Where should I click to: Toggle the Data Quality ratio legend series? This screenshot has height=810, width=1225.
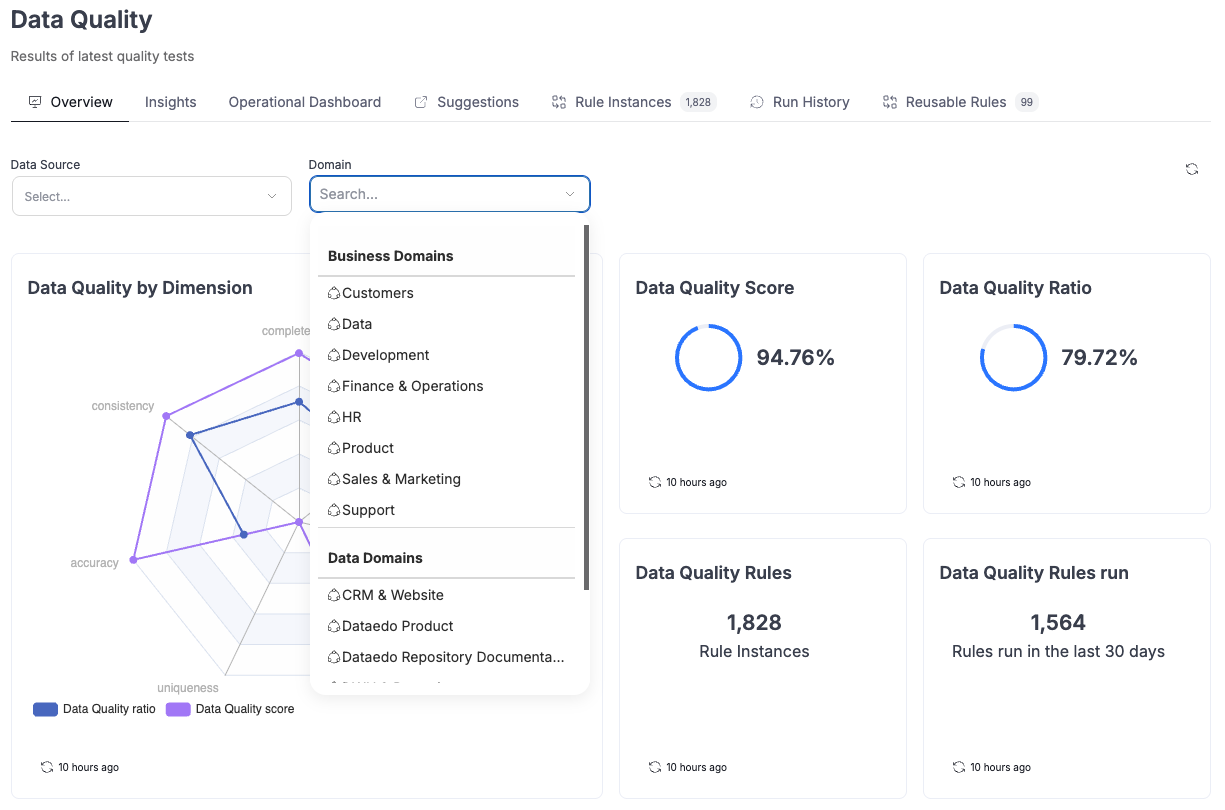pyautogui.click(x=94, y=709)
